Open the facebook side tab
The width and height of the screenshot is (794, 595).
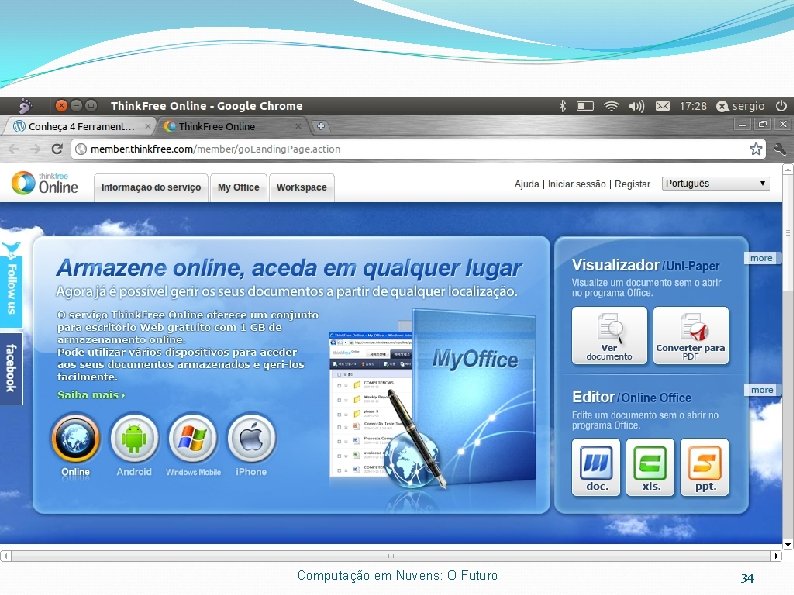point(11,369)
